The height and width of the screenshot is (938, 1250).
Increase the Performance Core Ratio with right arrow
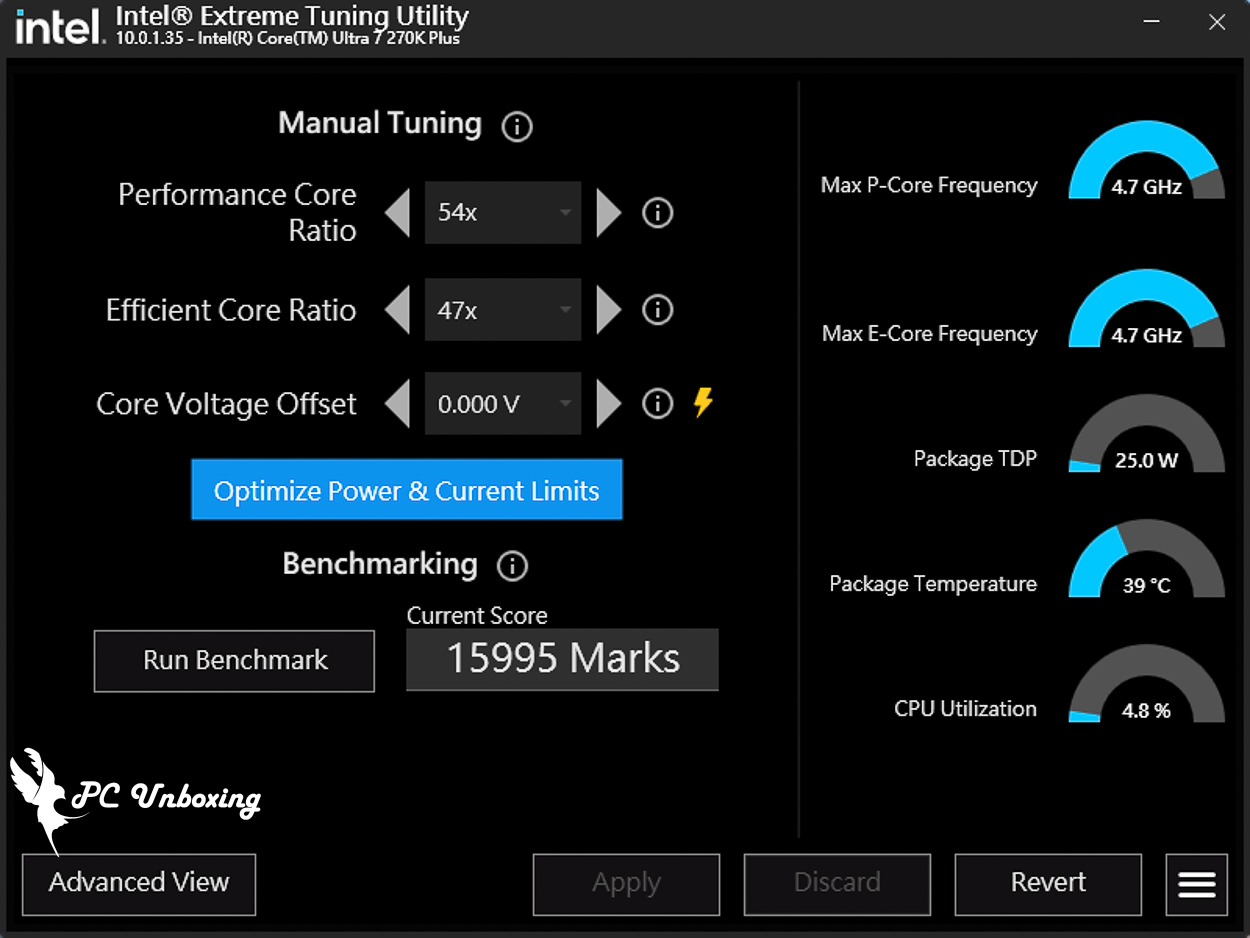tap(608, 213)
